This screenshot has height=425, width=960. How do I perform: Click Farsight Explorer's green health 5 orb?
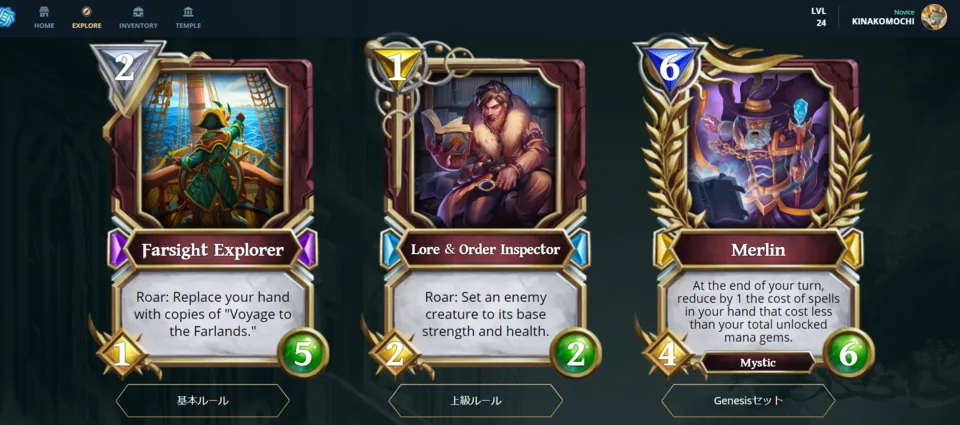coord(303,353)
